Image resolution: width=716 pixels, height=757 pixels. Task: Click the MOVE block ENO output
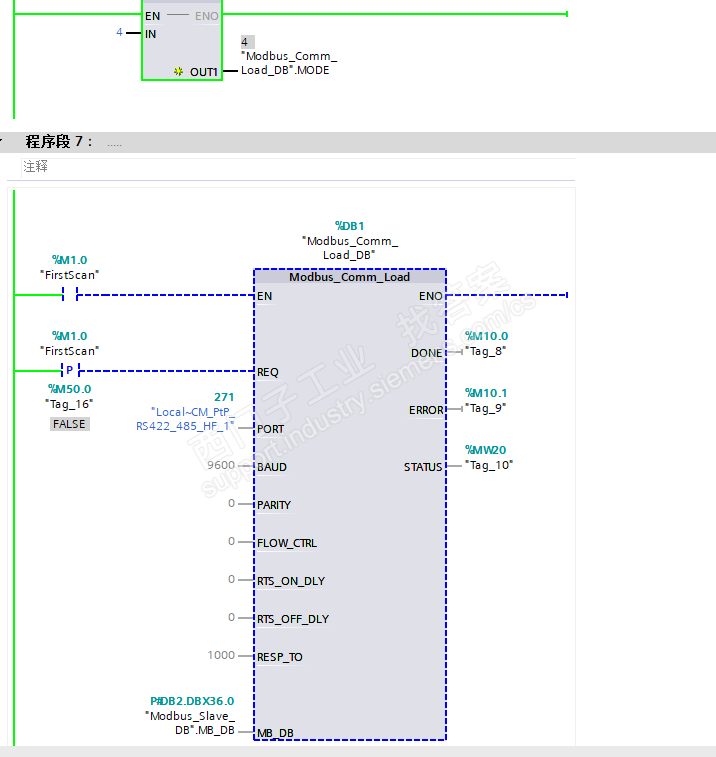click(x=207, y=16)
